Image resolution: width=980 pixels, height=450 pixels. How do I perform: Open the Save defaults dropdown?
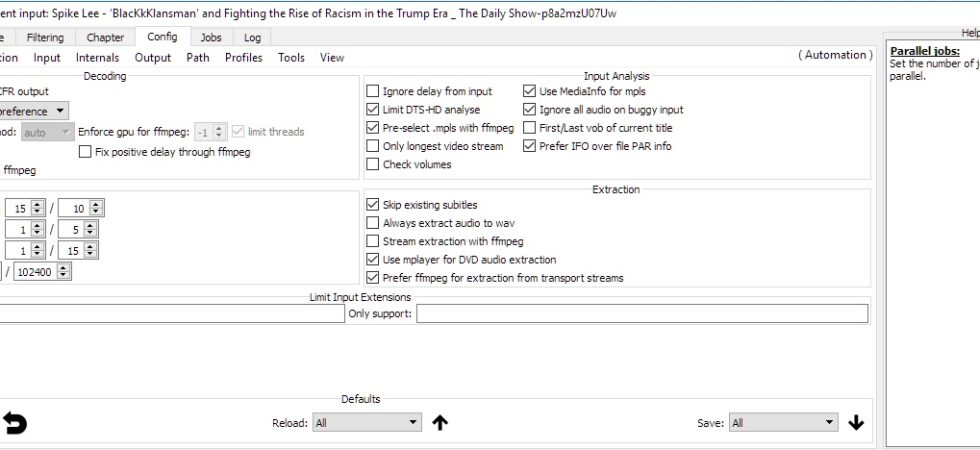783,423
